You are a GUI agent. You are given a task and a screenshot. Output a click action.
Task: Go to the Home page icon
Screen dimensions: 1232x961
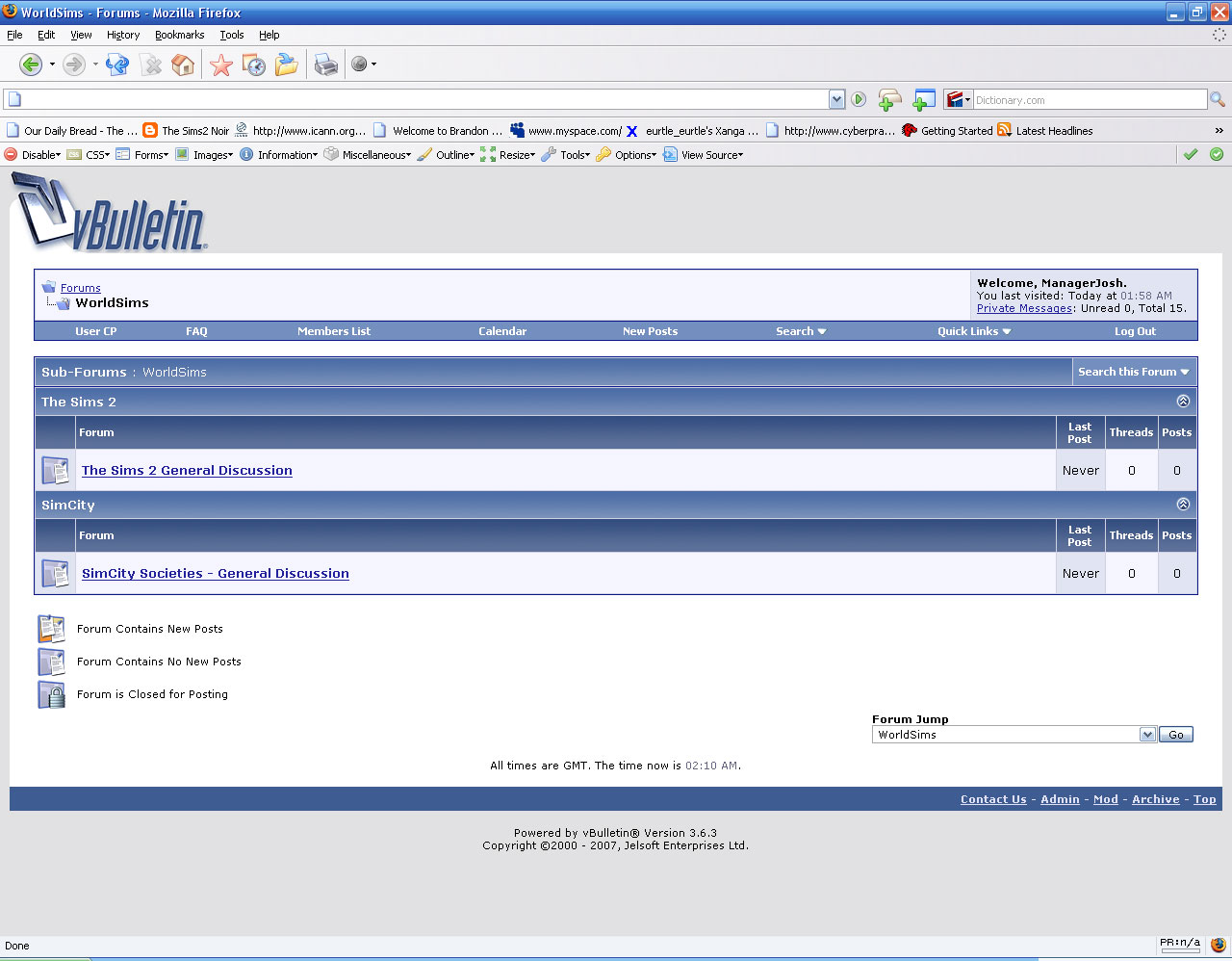[x=183, y=65]
